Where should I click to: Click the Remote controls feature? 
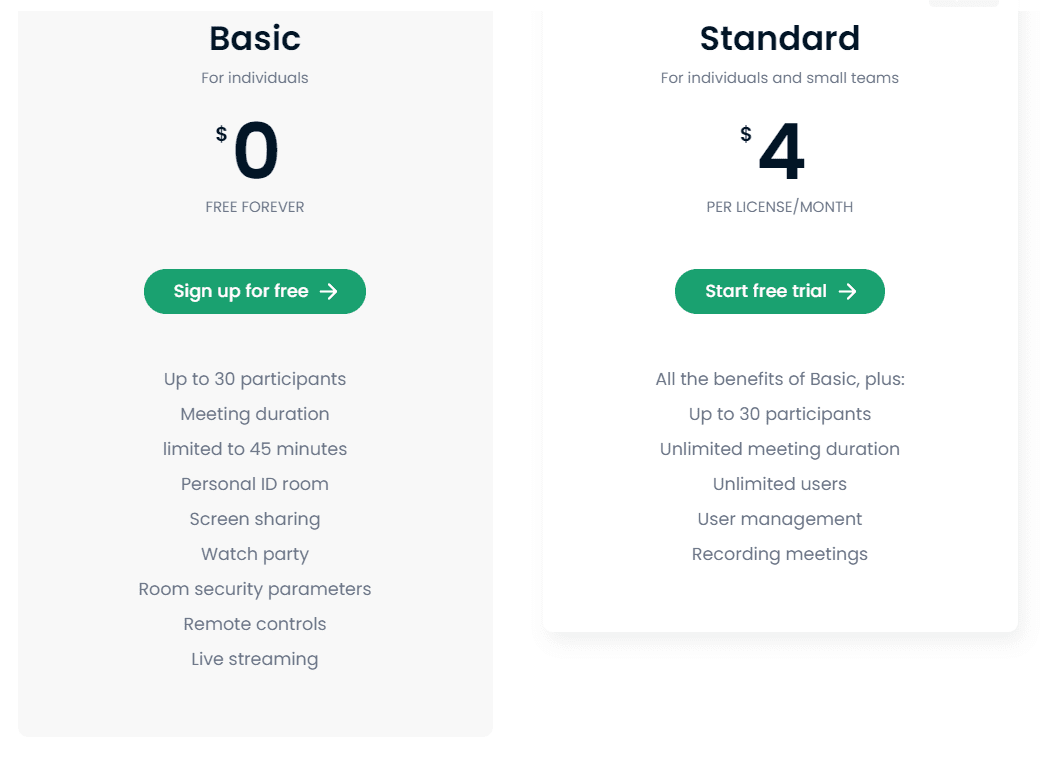click(x=255, y=624)
